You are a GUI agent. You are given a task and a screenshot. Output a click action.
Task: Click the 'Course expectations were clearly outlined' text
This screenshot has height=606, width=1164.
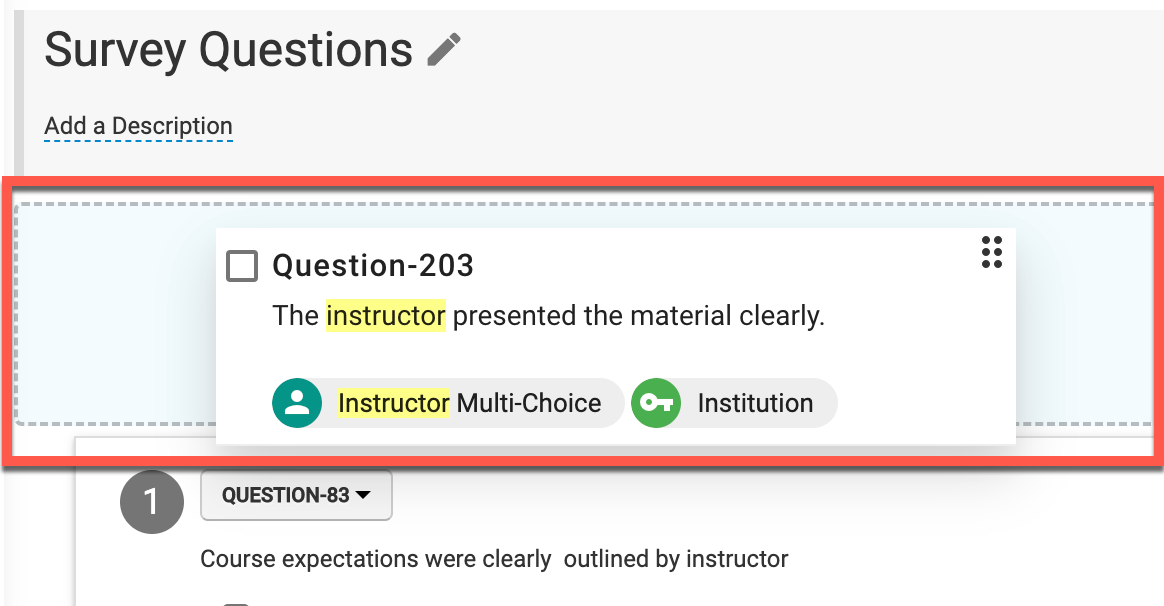tap(494, 559)
